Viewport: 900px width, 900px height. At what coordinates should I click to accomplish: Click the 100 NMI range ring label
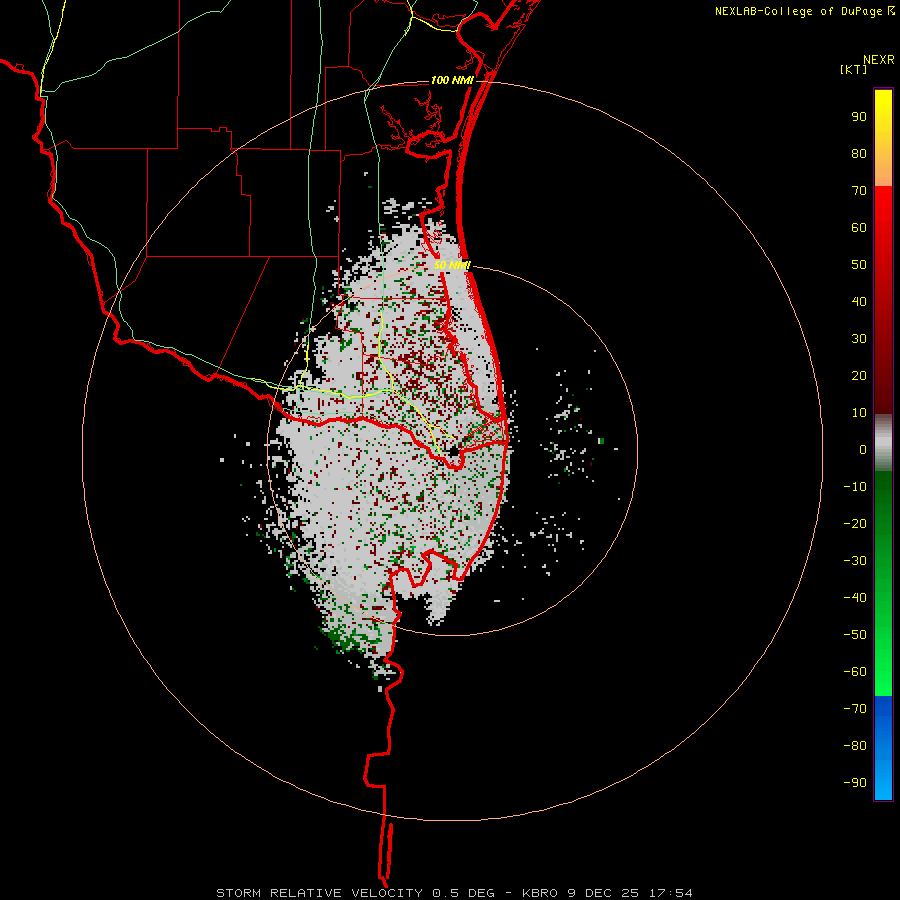click(x=452, y=80)
